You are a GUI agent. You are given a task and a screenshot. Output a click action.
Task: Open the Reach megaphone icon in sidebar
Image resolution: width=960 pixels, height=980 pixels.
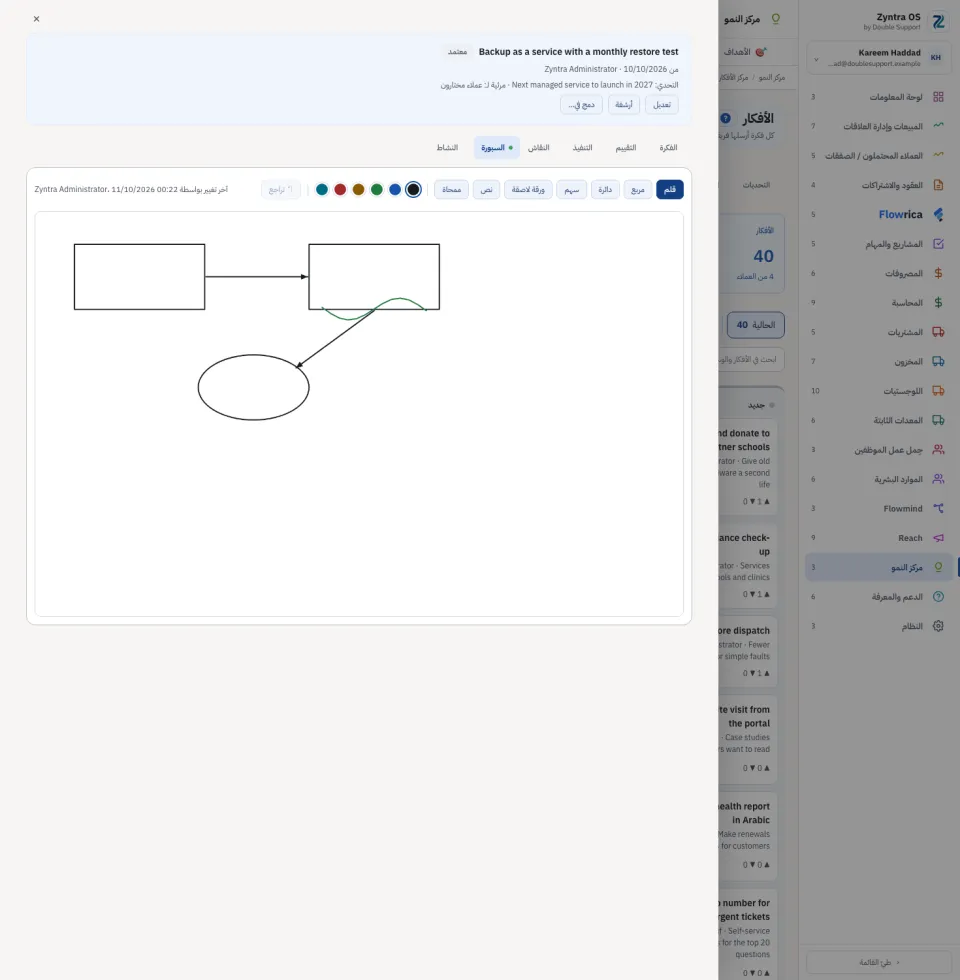938,538
